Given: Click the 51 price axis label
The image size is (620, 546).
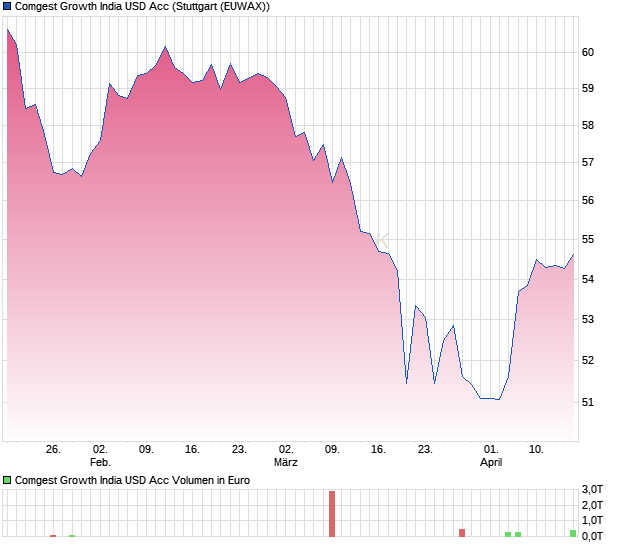Looking at the screenshot, I should 588,402.
